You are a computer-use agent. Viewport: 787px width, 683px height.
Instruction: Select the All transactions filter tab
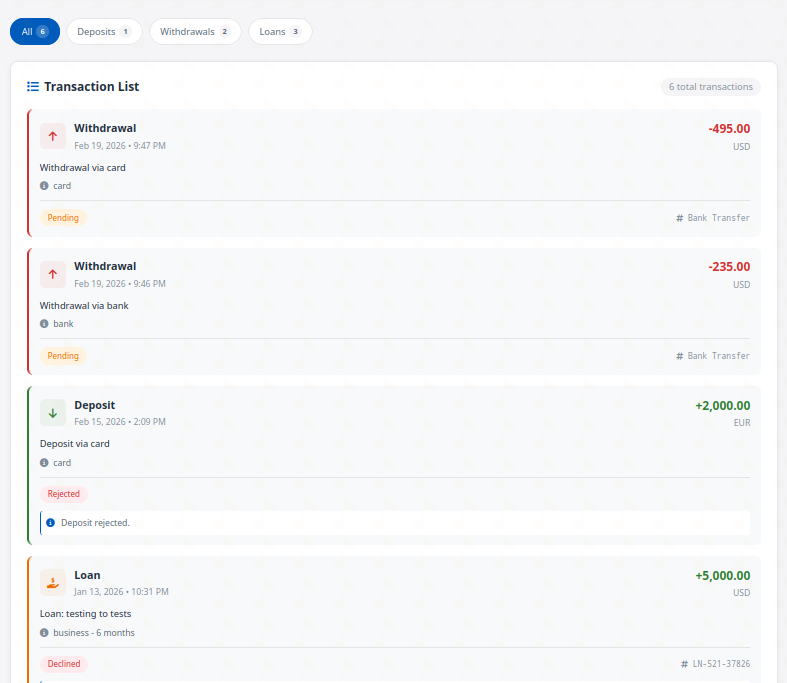35,32
